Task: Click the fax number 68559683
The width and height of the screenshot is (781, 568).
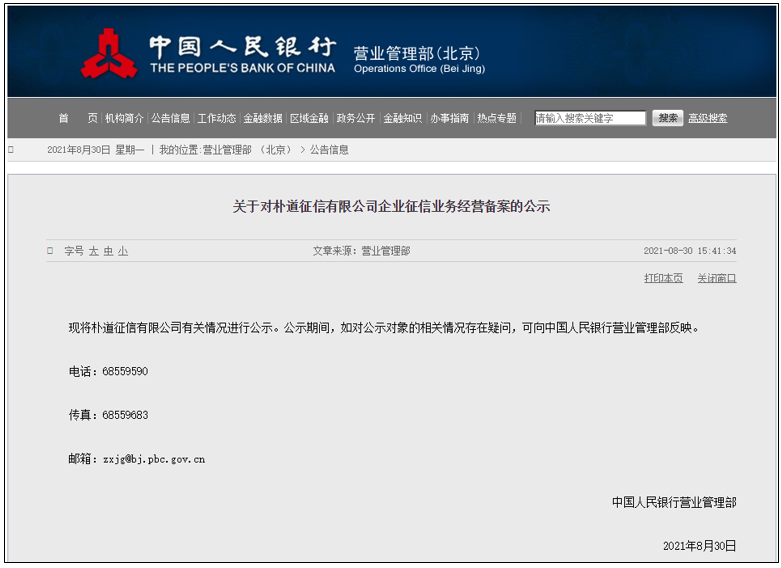Action: 125,415
